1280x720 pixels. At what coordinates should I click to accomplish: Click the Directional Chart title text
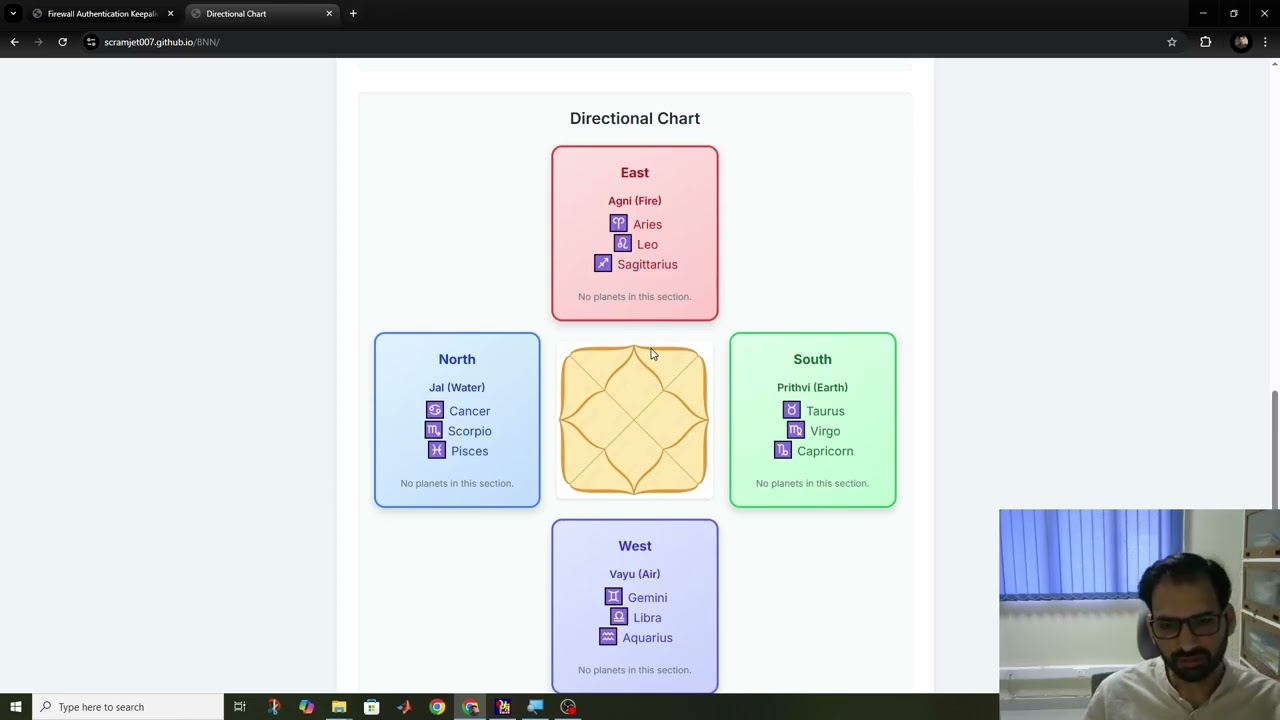(x=634, y=118)
